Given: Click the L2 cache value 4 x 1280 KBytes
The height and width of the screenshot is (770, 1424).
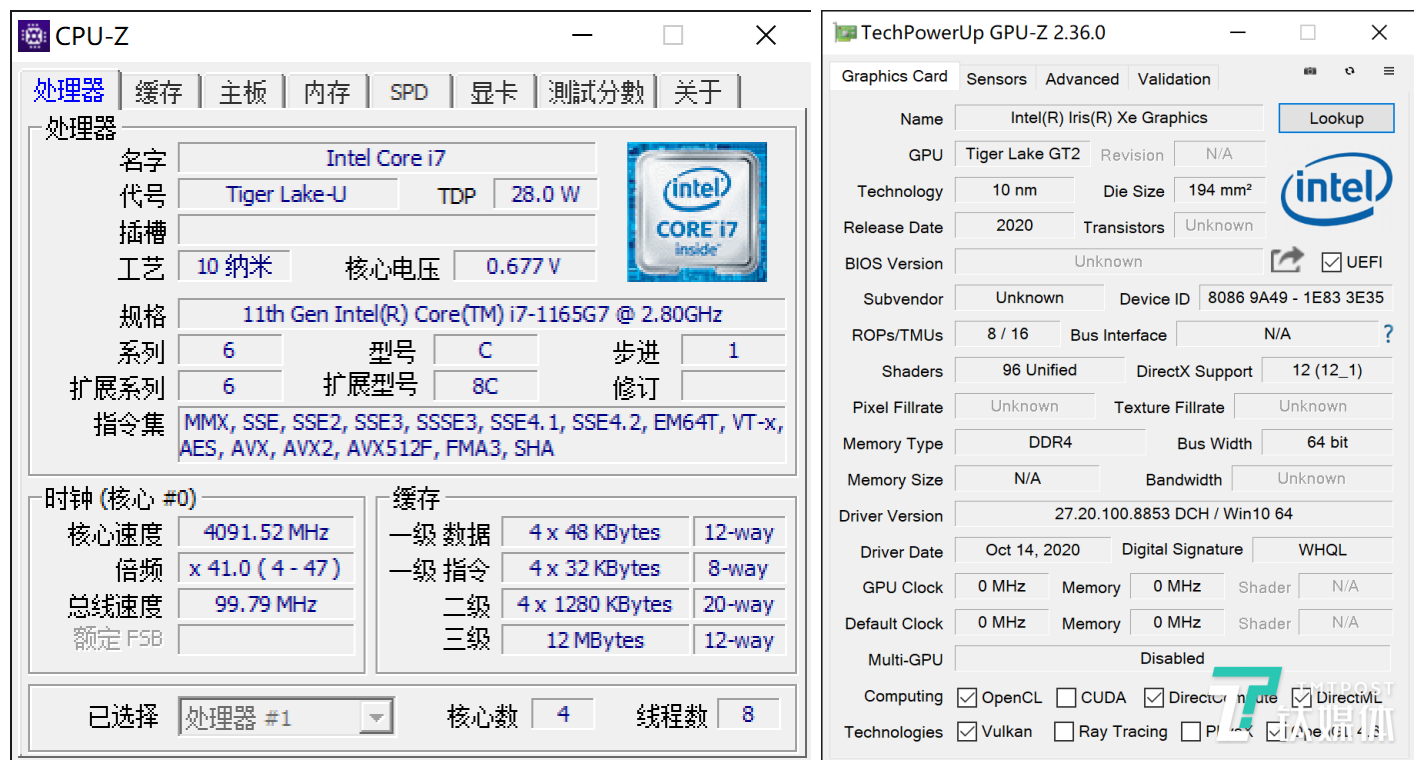Looking at the screenshot, I should click(595, 604).
